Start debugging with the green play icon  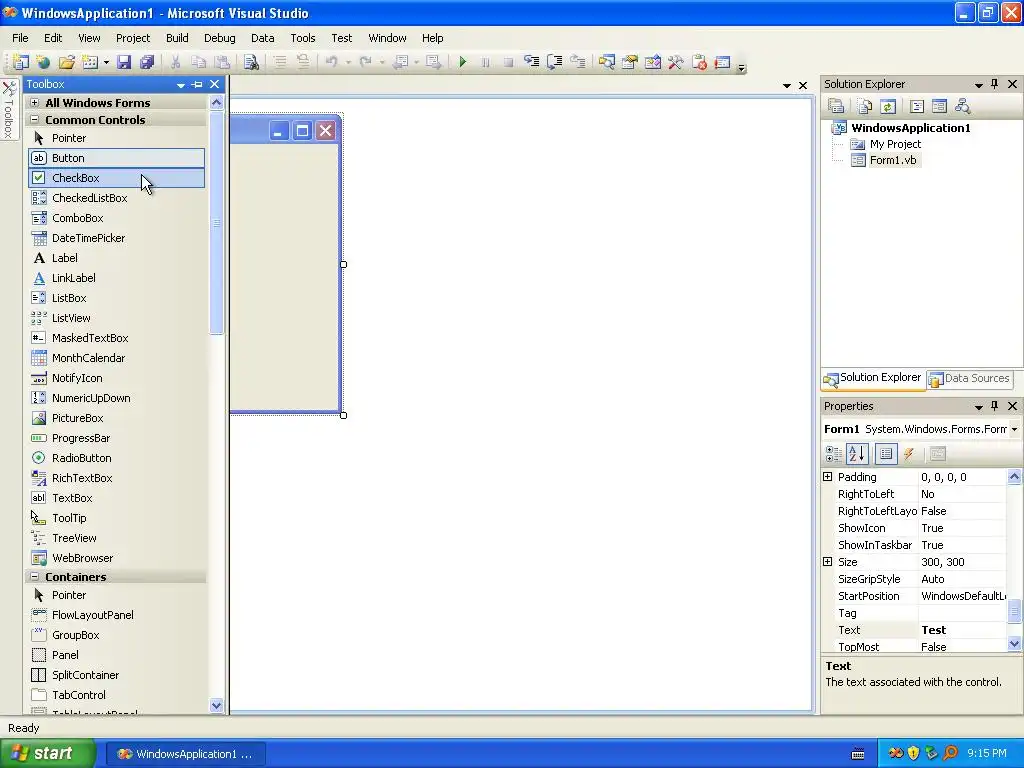[463, 62]
